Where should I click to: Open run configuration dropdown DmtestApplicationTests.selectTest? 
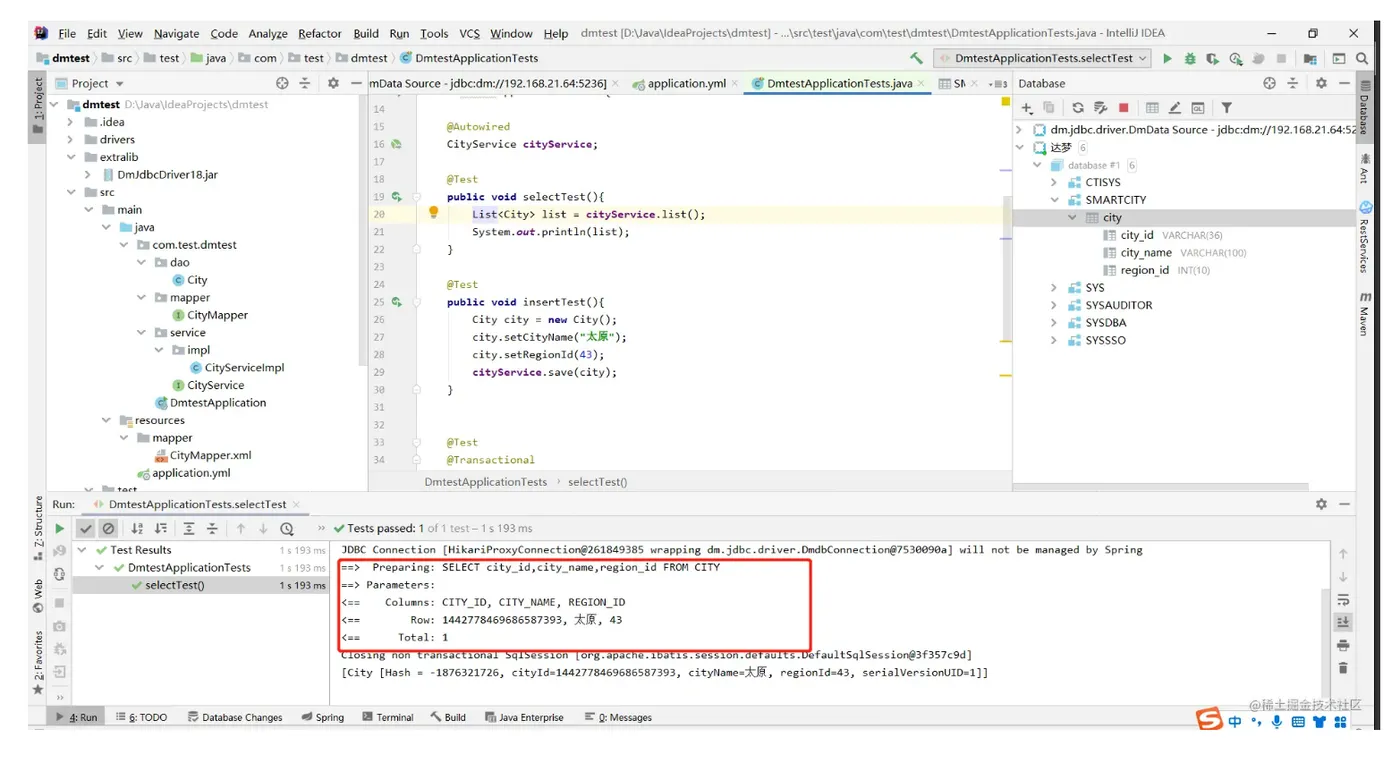tap(1042, 59)
